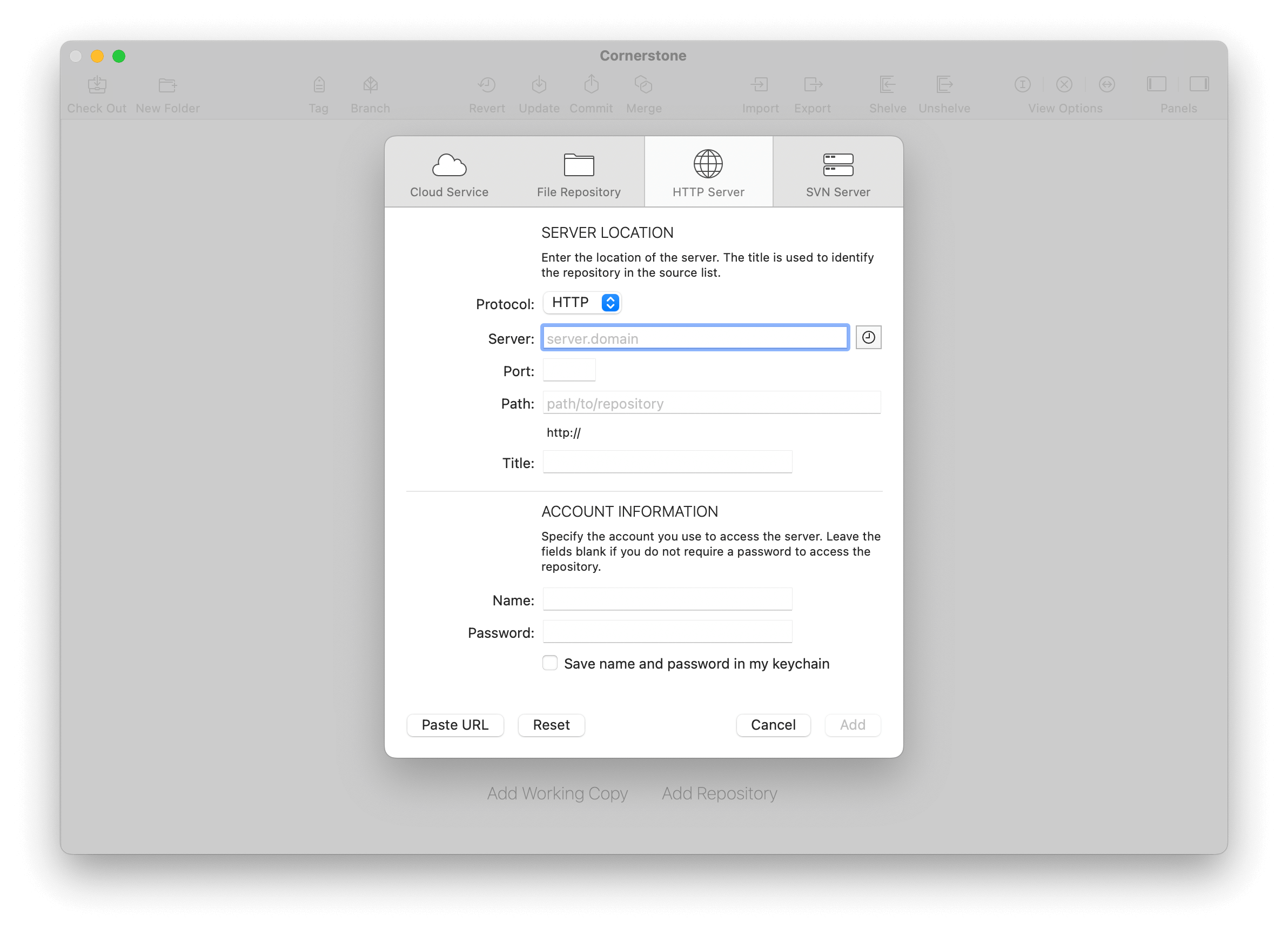Switch to Cloud Service tab

(449, 172)
